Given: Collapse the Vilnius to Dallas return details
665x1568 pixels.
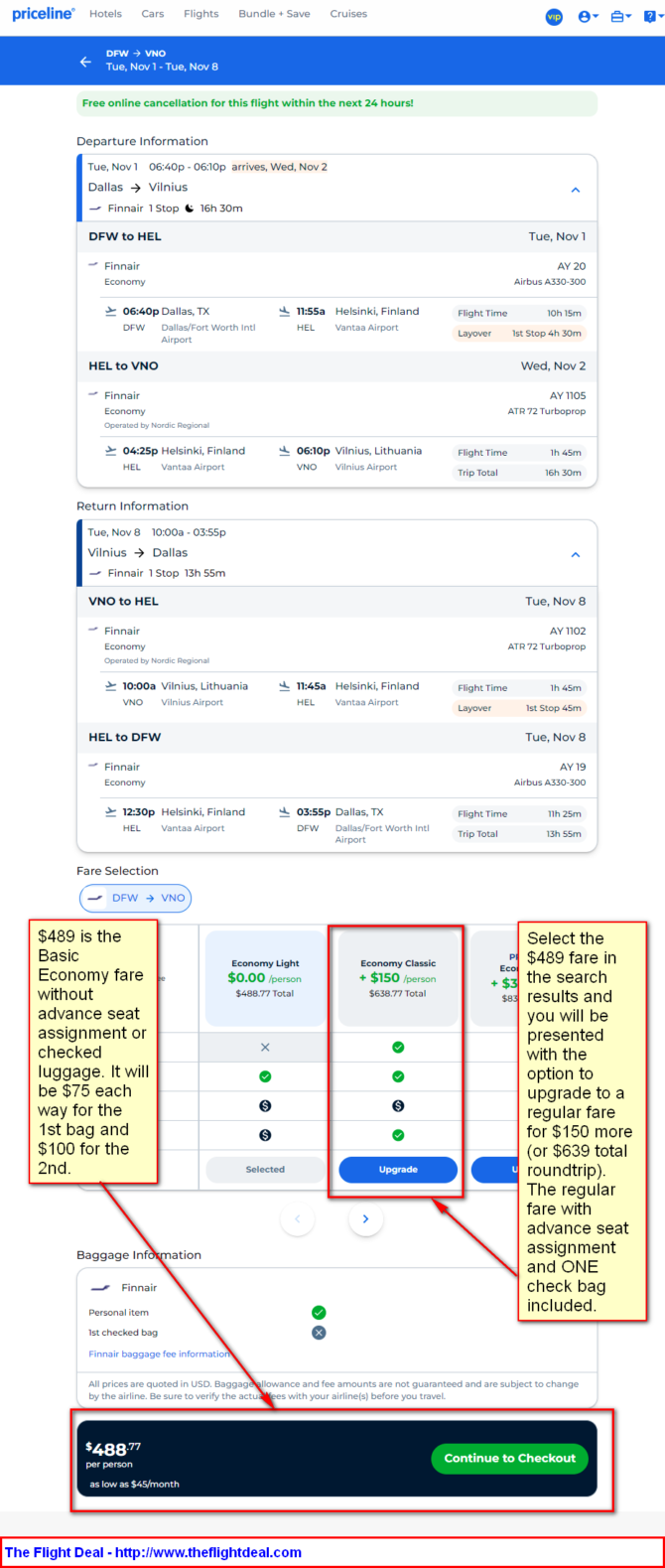Looking at the screenshot, I should (576, 554).
